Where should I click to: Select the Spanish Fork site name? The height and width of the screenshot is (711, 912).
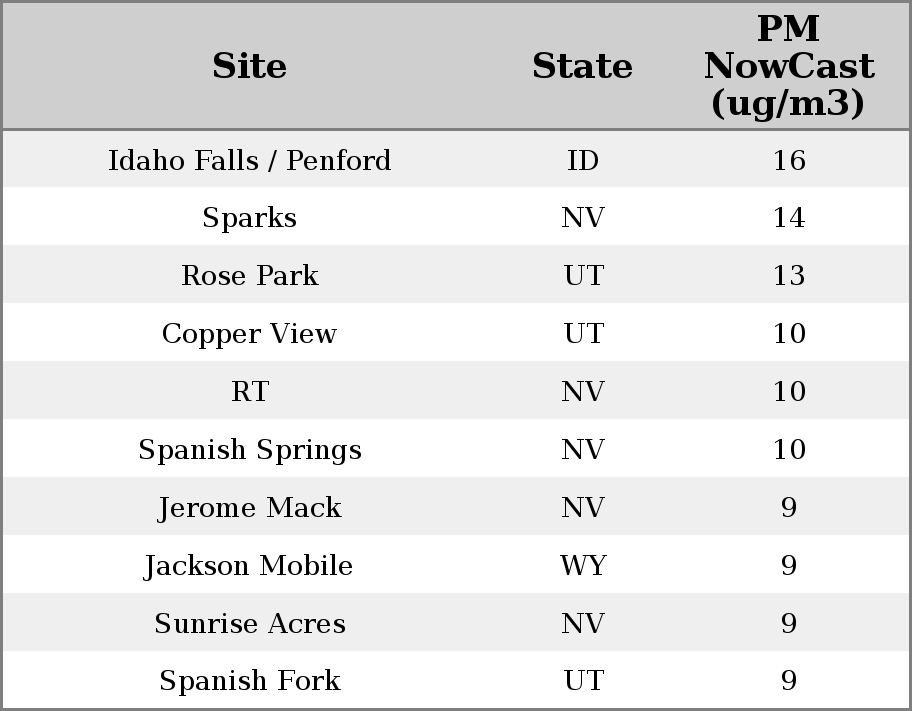[249, 681]
